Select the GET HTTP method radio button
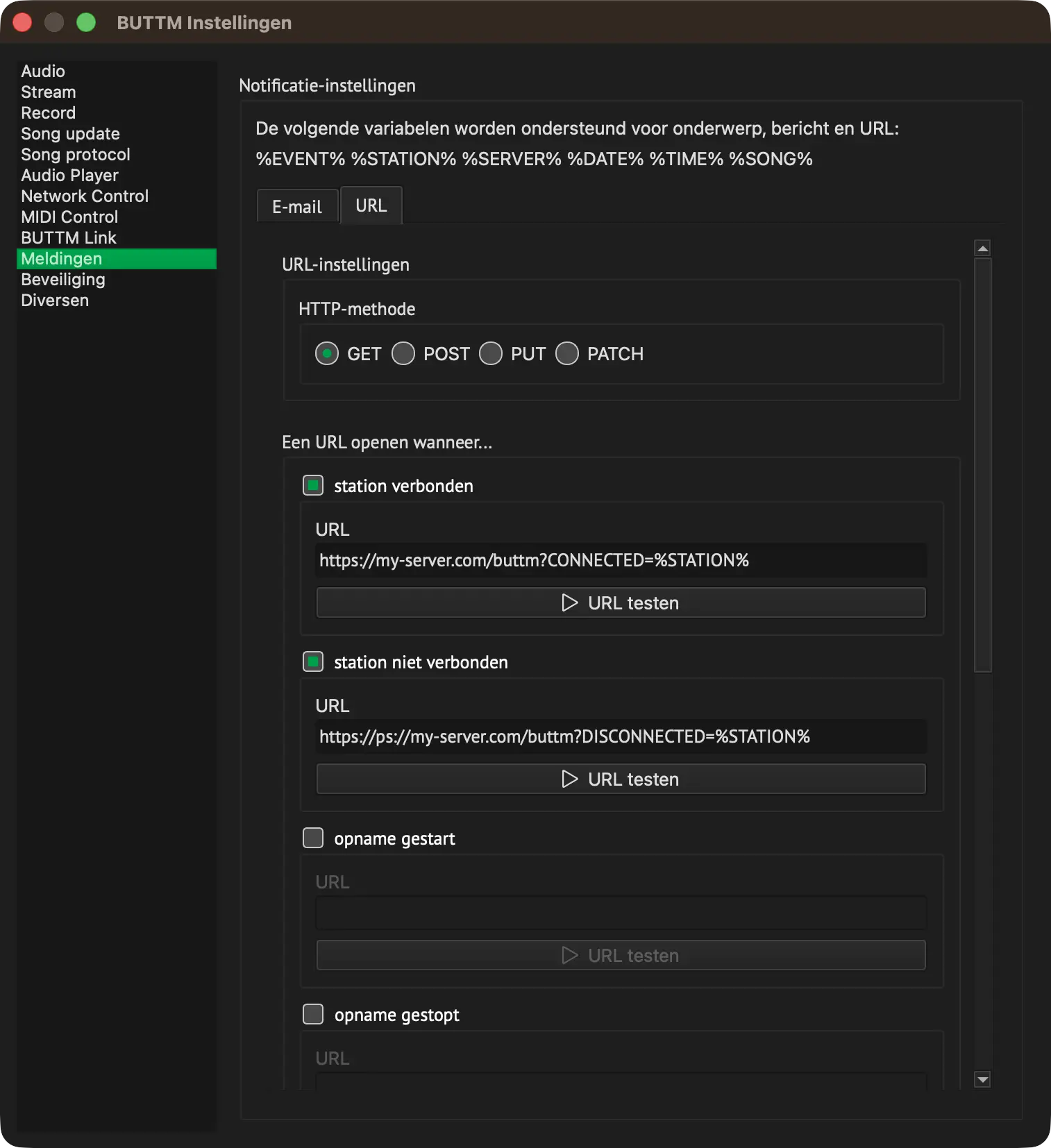1051x1148 pixels. (327, 353)
